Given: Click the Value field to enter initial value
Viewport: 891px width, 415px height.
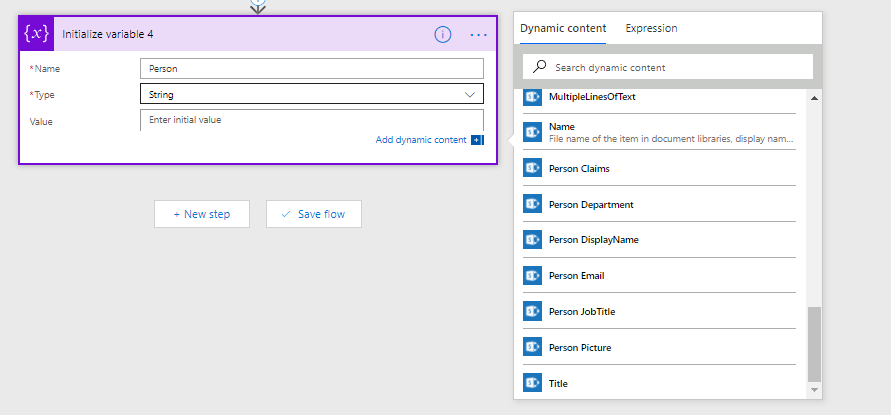Looking at the screenshot, I should pos(312,120).
